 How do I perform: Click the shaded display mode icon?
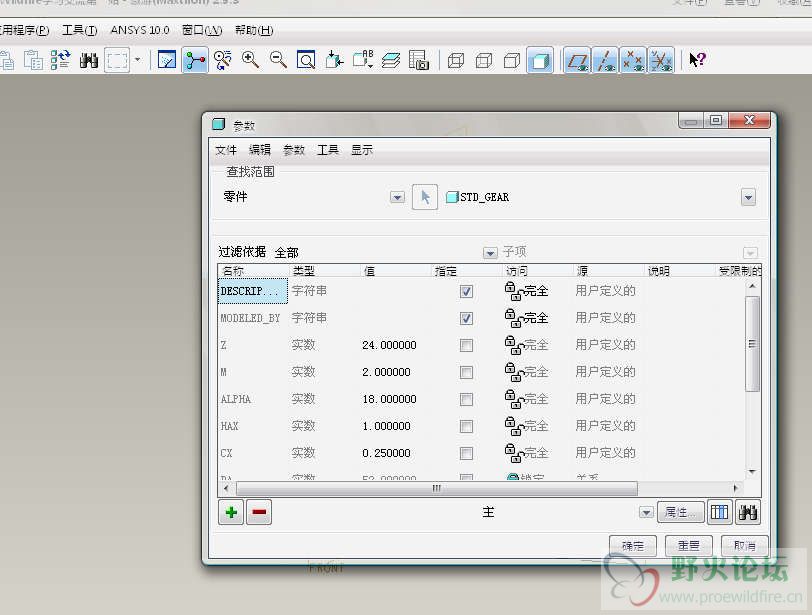(x=539, y=60)
